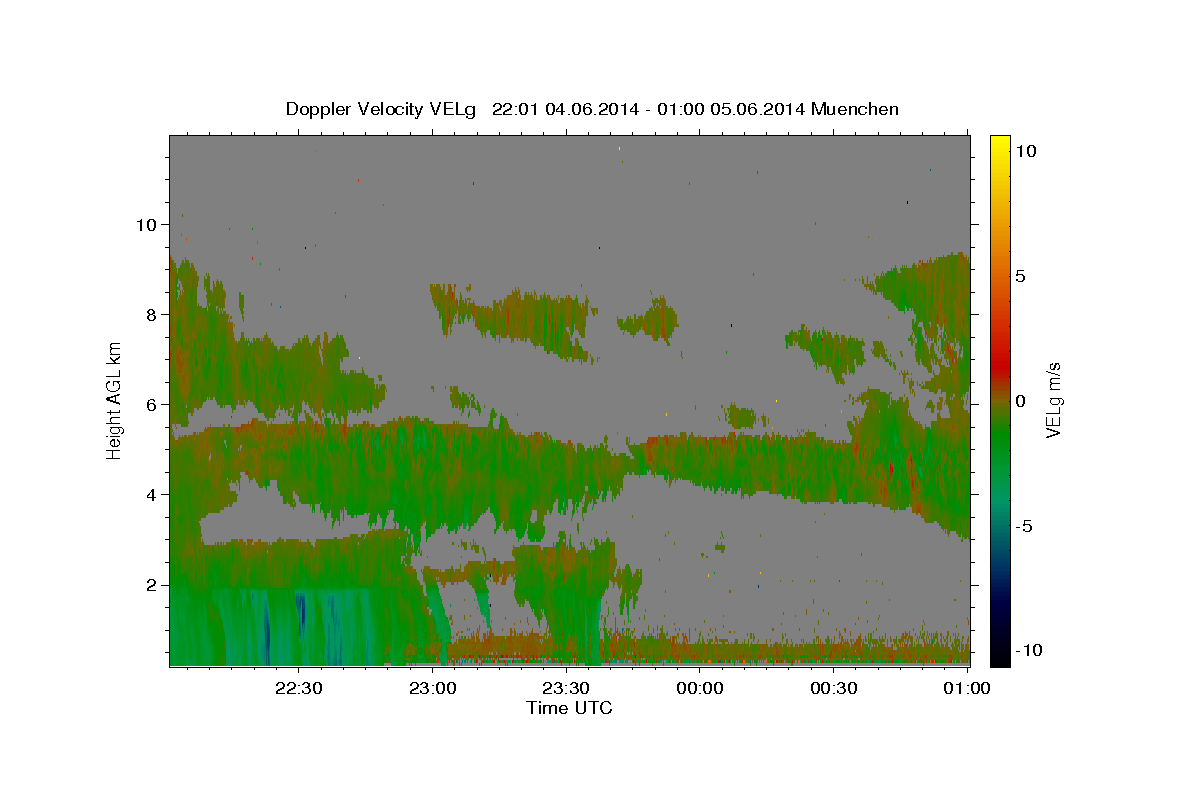Viewport: 1200px width, 800px height.
Task: Click the height tick label 8
Action: pyautogui.click(x=150, y=314)
